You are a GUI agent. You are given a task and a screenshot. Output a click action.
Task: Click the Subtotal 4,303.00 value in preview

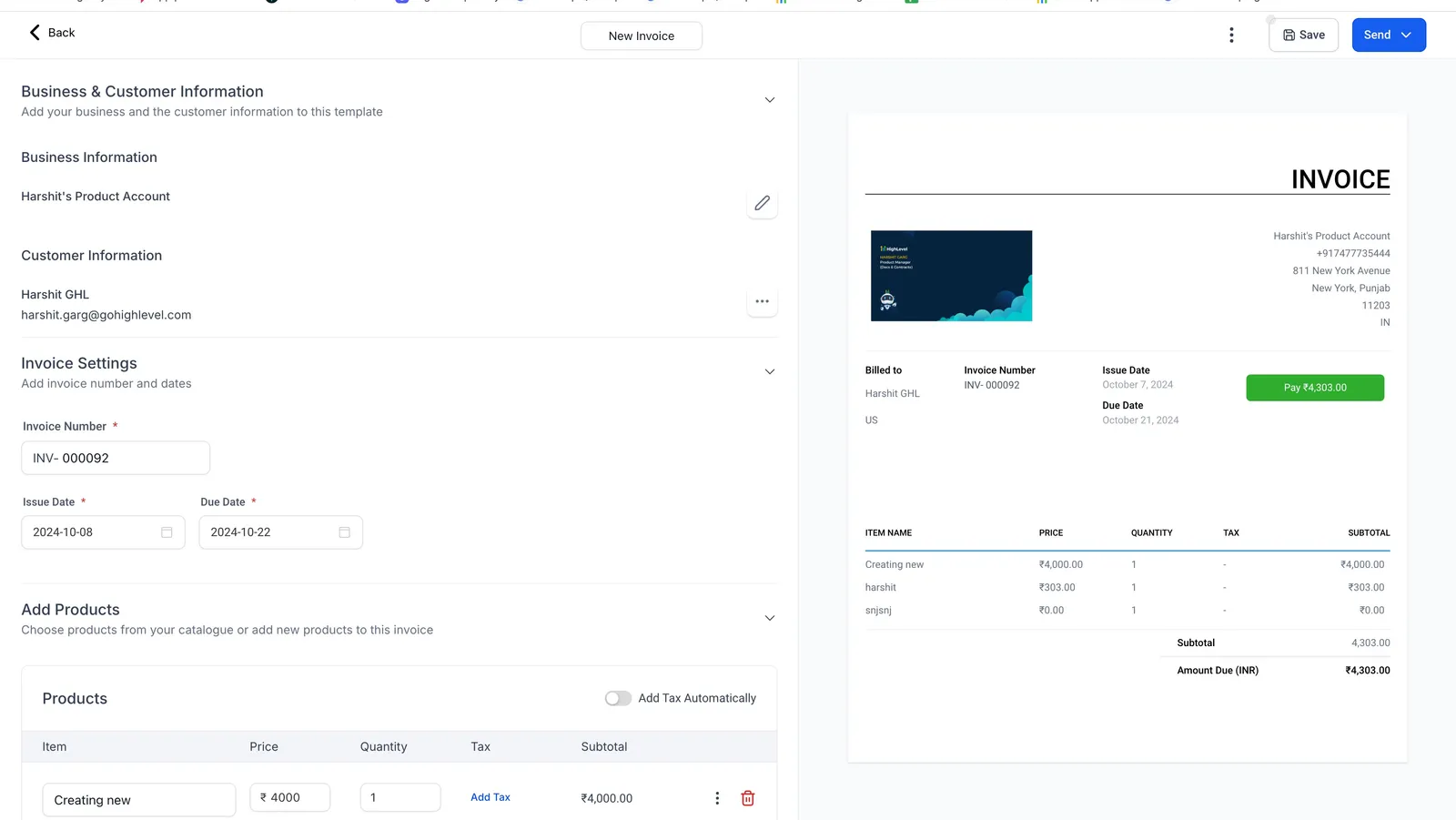1370,643
